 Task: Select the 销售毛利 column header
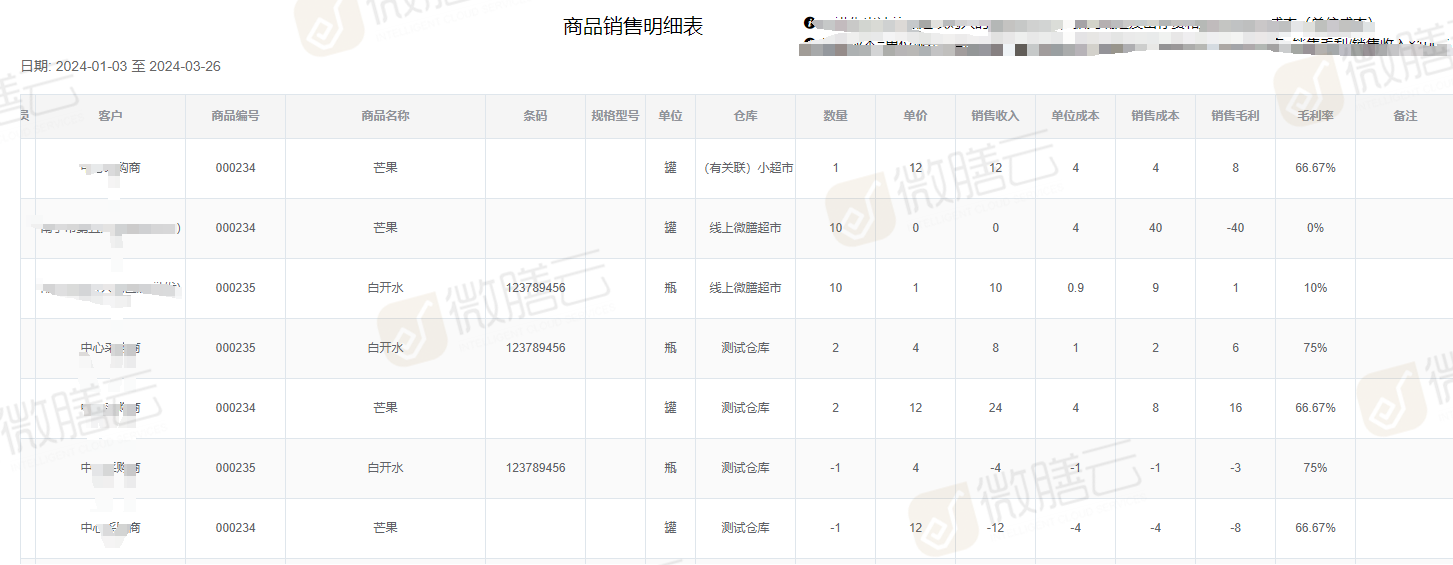click(1235, 116)
